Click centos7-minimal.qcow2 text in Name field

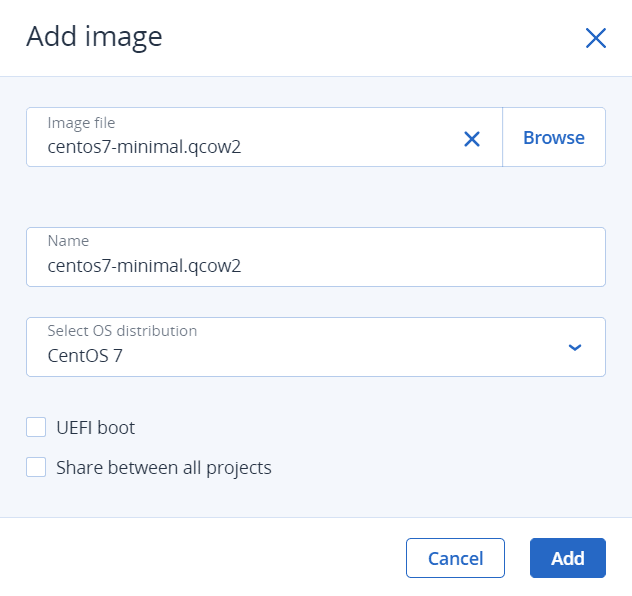click(x=144, y=266)
